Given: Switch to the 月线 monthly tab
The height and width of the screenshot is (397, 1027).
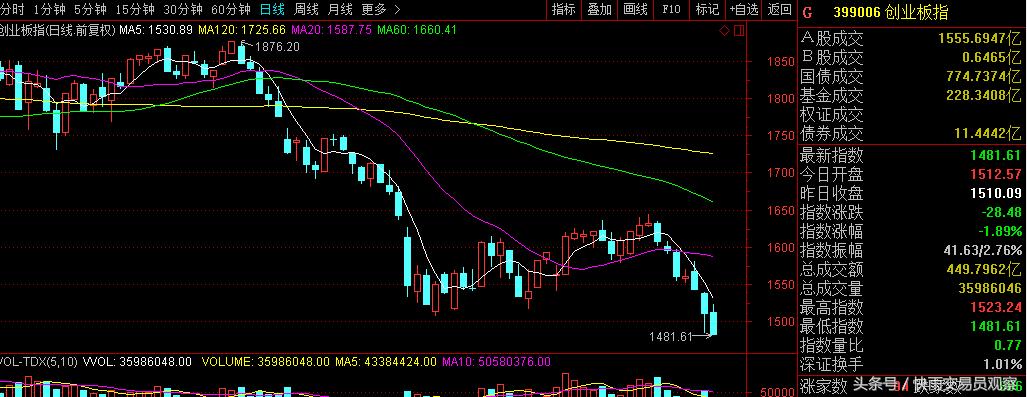Looking at the screenshot, I should (x=340, y=9).
